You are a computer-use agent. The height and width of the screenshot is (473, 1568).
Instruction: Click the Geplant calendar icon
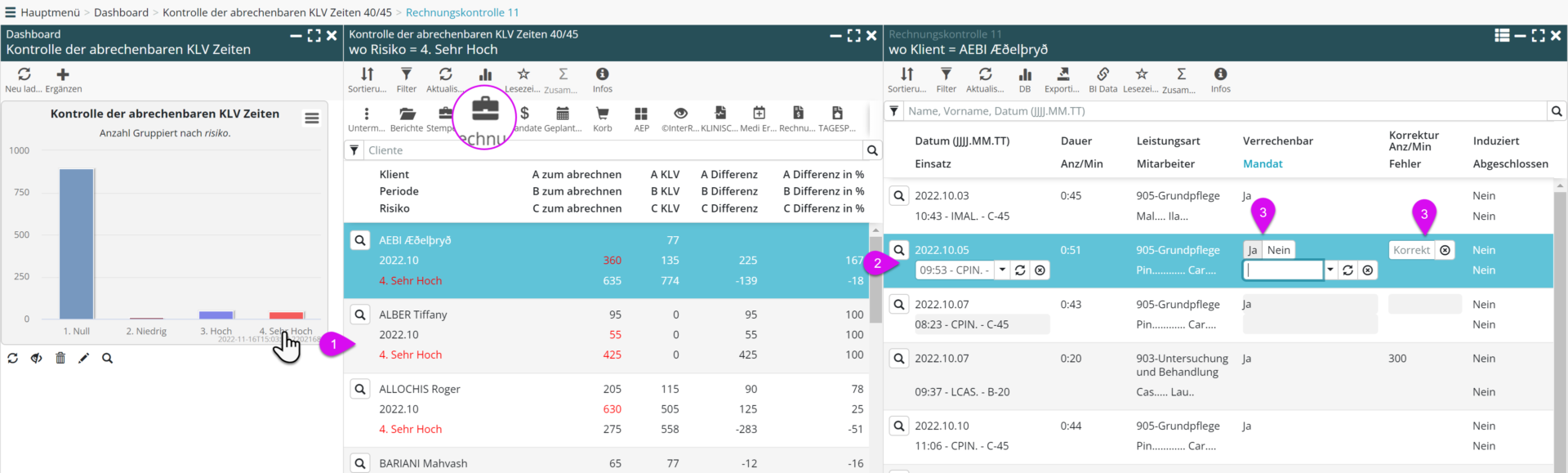point(562,114)
